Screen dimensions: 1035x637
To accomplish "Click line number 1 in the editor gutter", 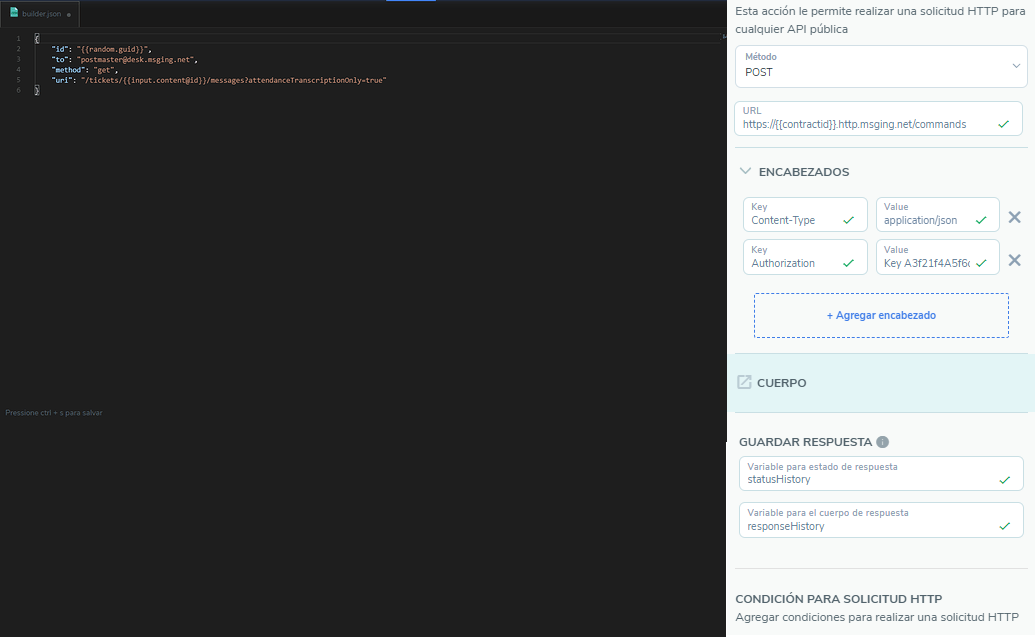I will [x=18, y=39].
